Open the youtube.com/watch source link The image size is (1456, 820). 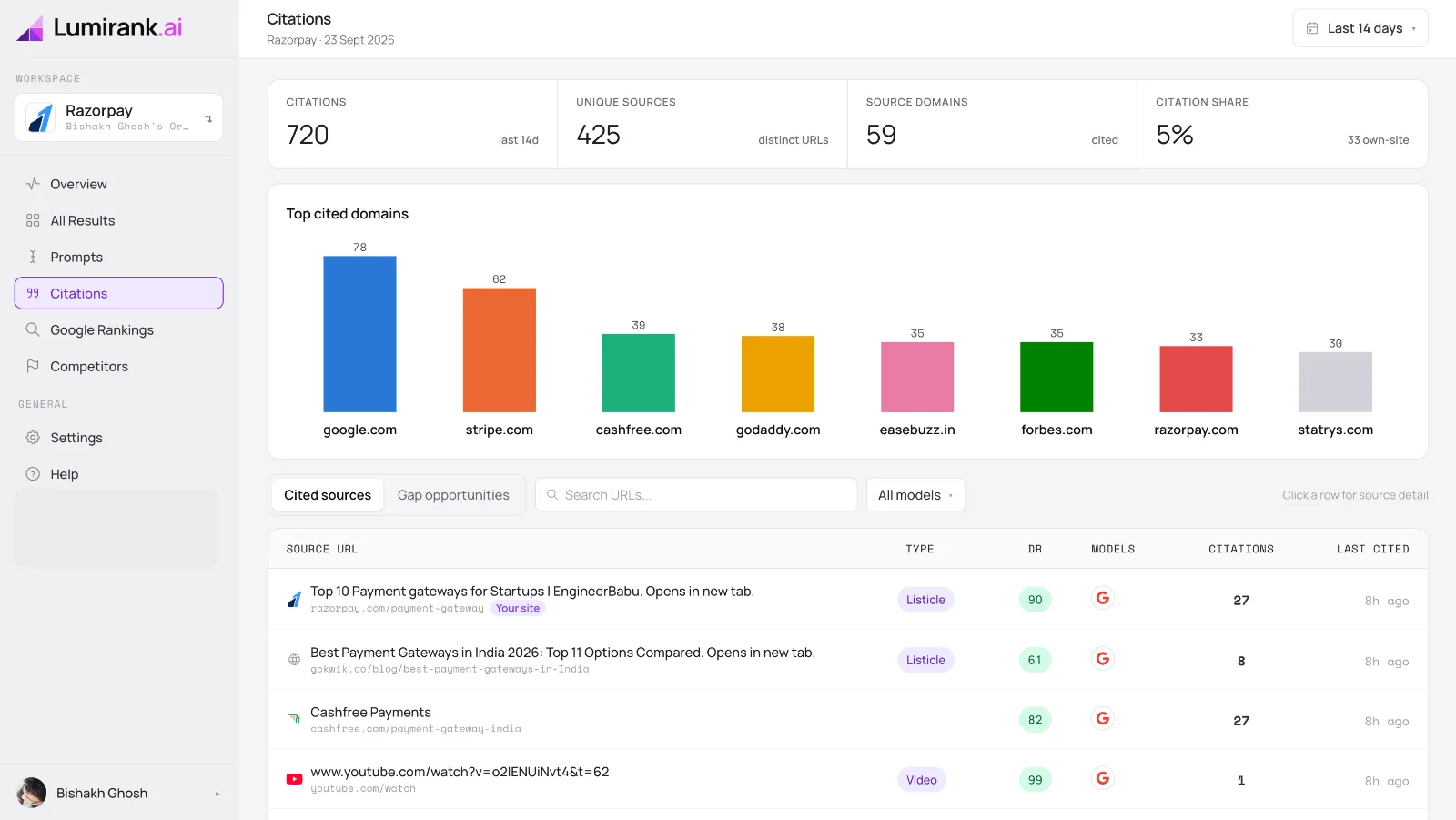[x=460, y=772]
